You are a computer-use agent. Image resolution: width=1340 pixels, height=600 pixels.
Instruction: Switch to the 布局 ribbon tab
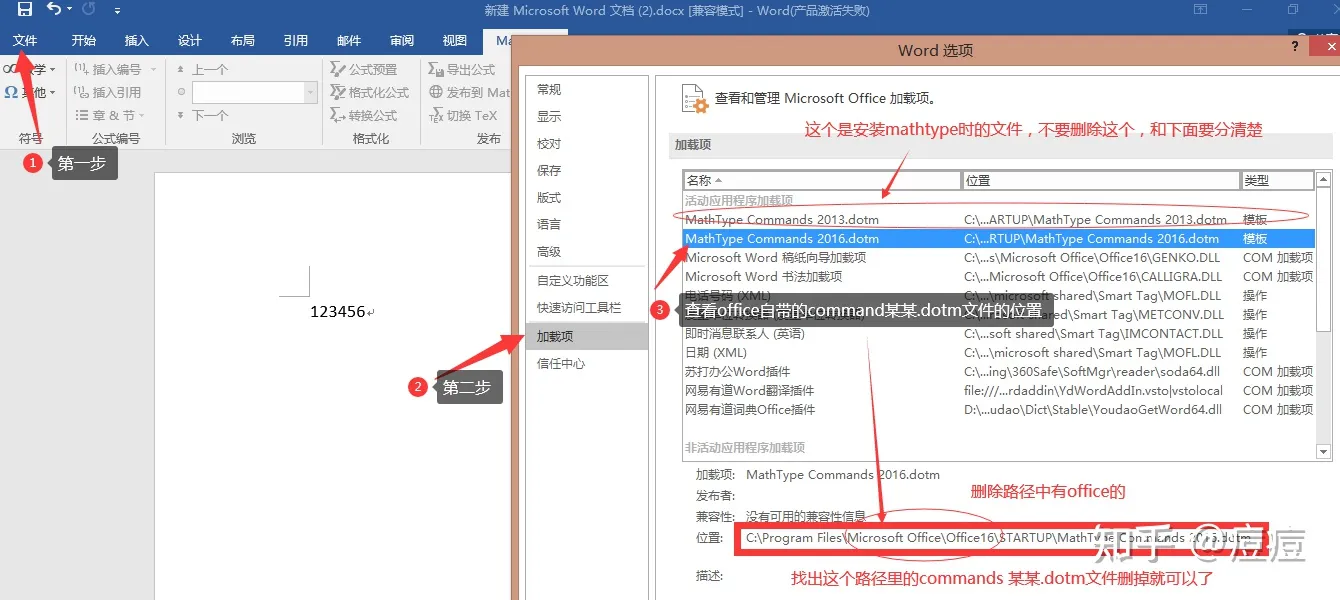243,41
